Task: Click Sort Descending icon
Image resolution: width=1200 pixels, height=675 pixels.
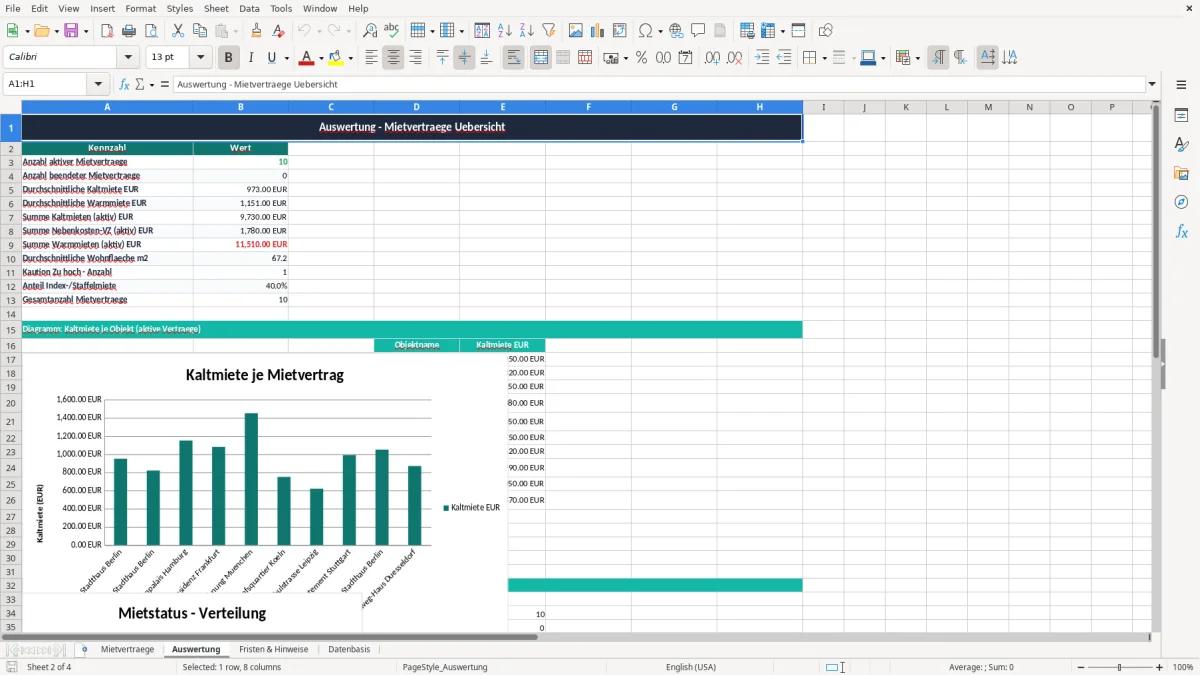Action: [526, 31]
